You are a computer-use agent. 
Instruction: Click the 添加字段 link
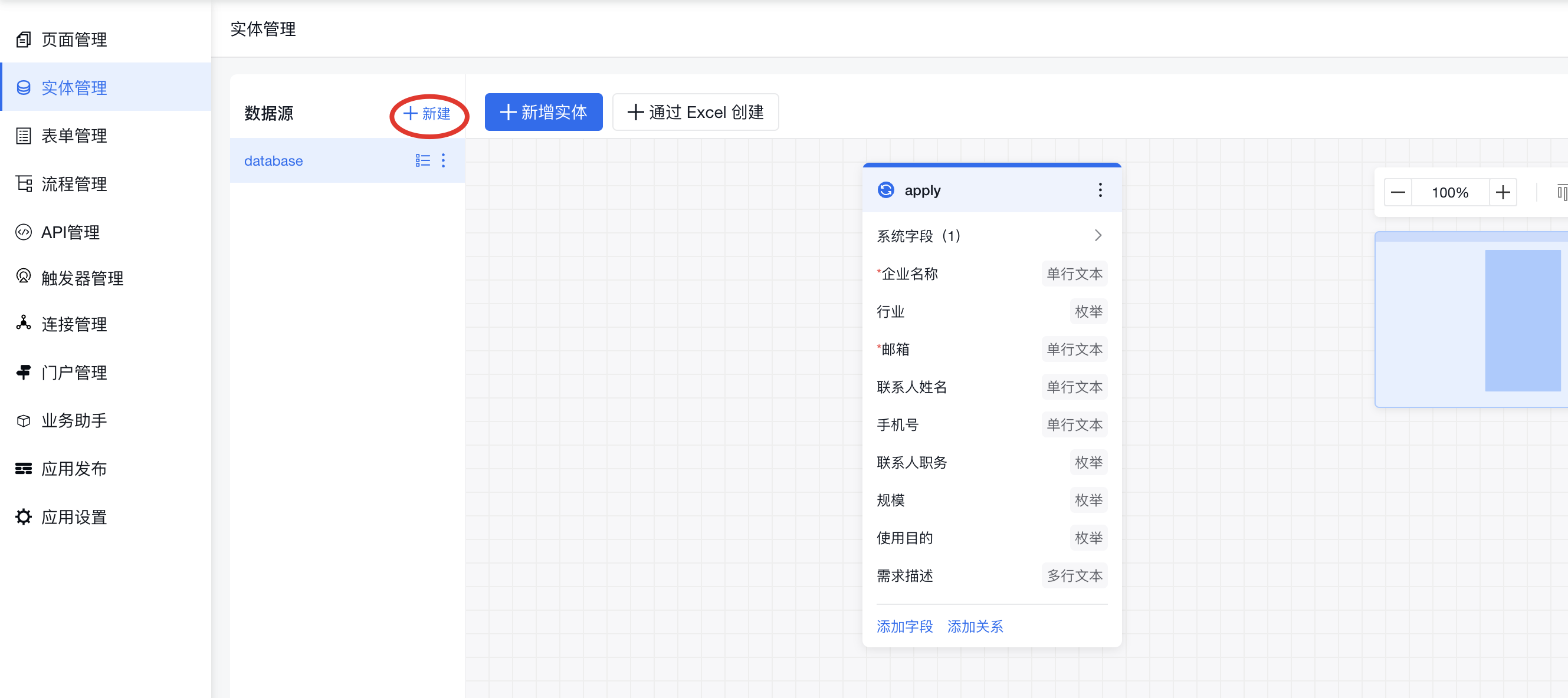(904, 626)
